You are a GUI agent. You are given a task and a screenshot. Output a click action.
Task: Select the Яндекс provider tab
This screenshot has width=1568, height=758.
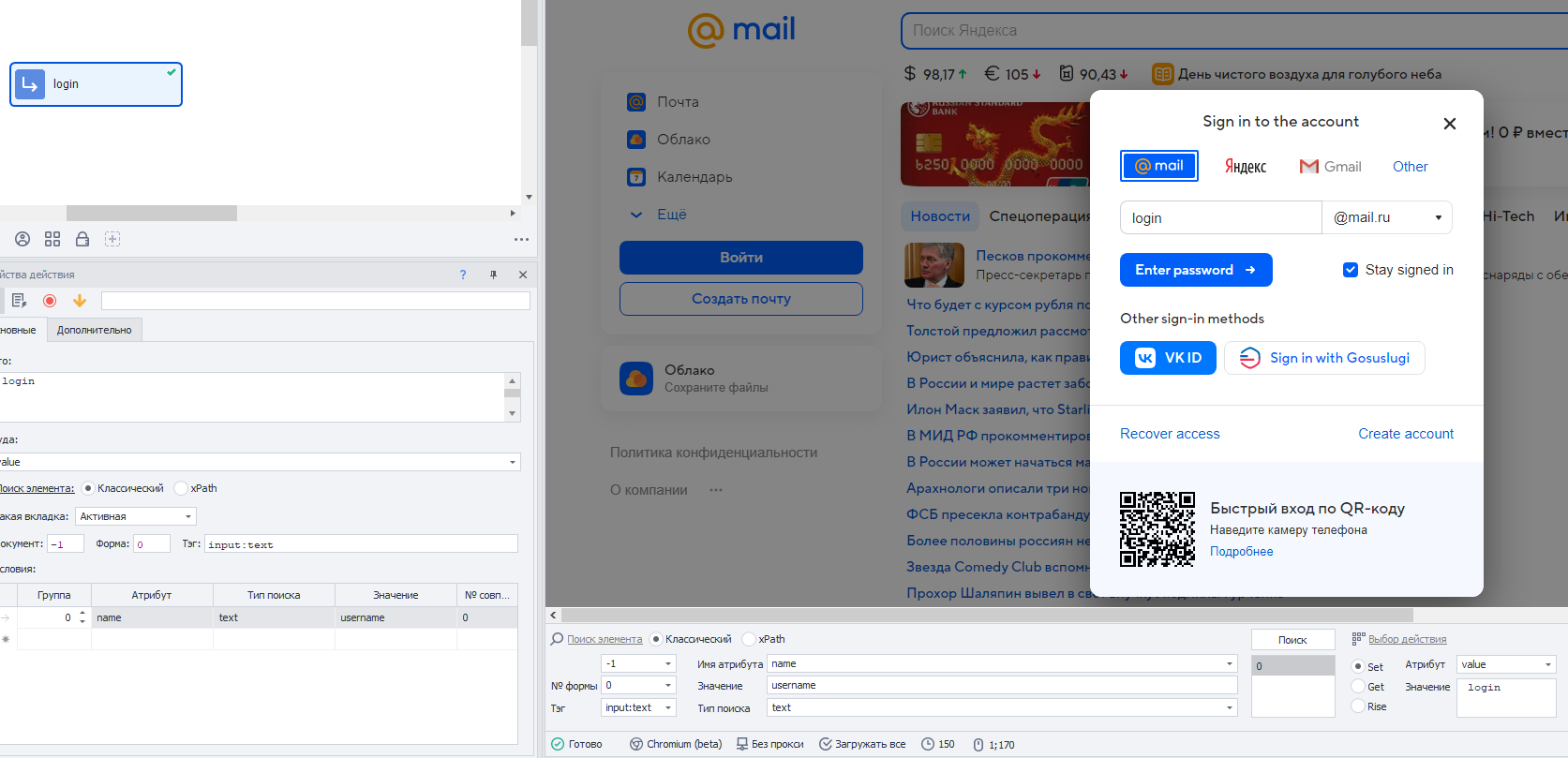click(x=1246, y=166)
